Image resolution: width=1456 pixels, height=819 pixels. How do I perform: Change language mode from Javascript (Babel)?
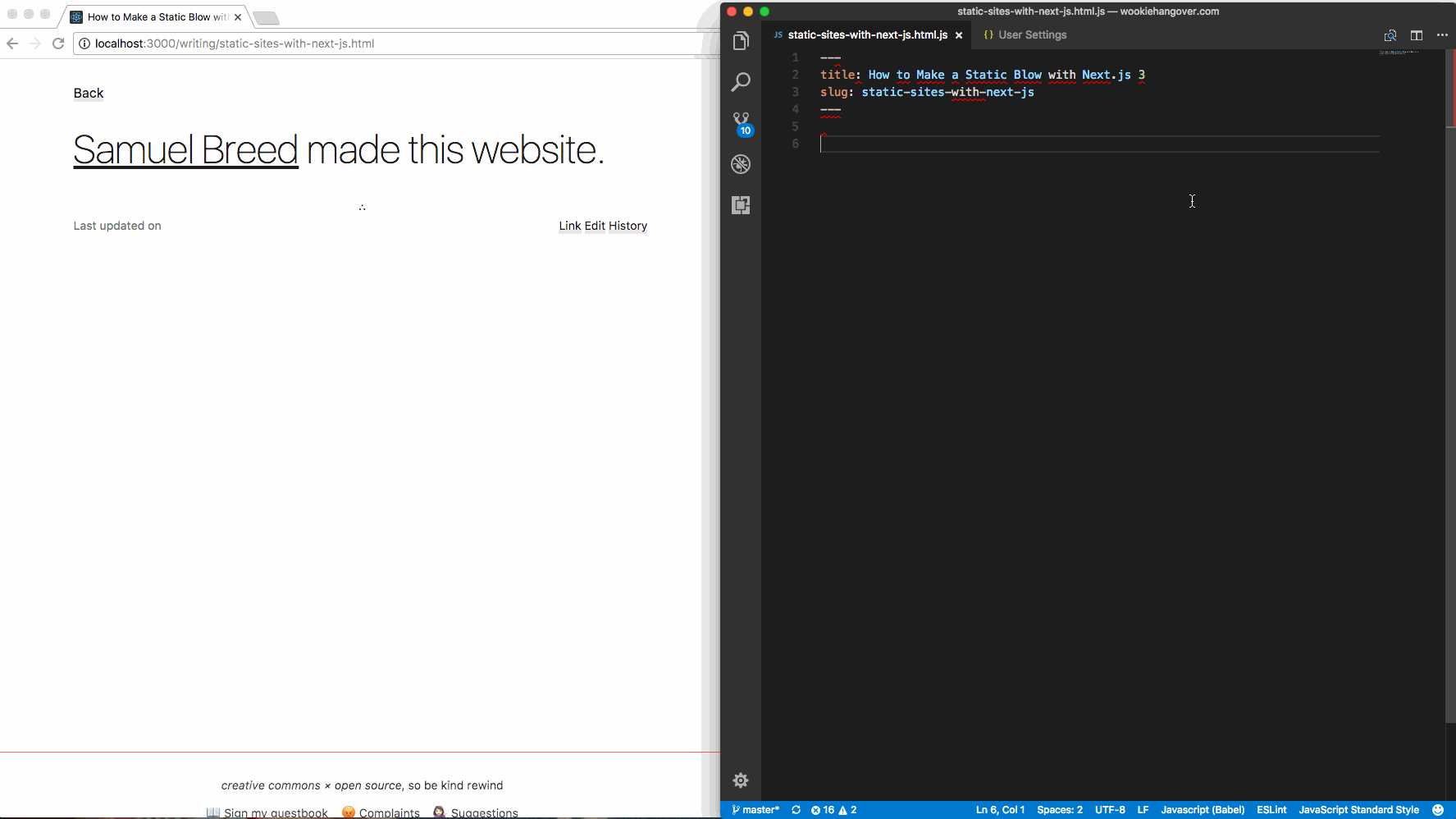pyautogui.click(x=1203, y=810)
